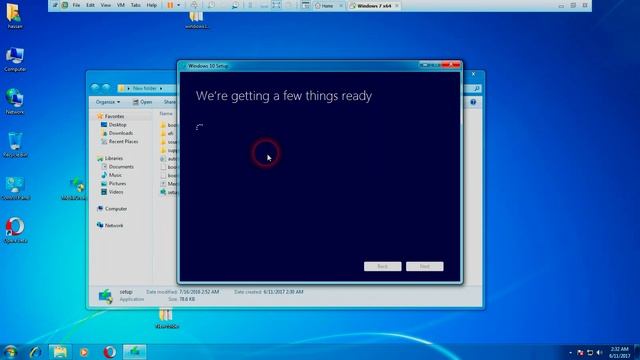The image size is (640, 360).
Task: Click the Explorer Forward arrow button
Action: 106,87
